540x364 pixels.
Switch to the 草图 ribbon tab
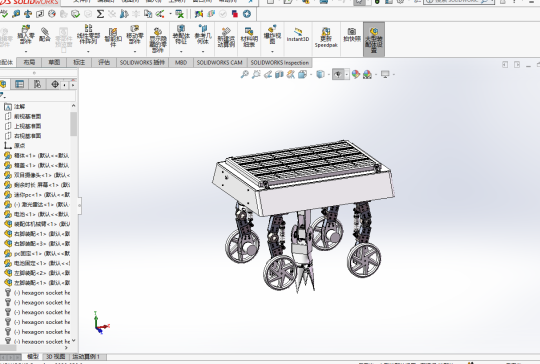[54, 62]
